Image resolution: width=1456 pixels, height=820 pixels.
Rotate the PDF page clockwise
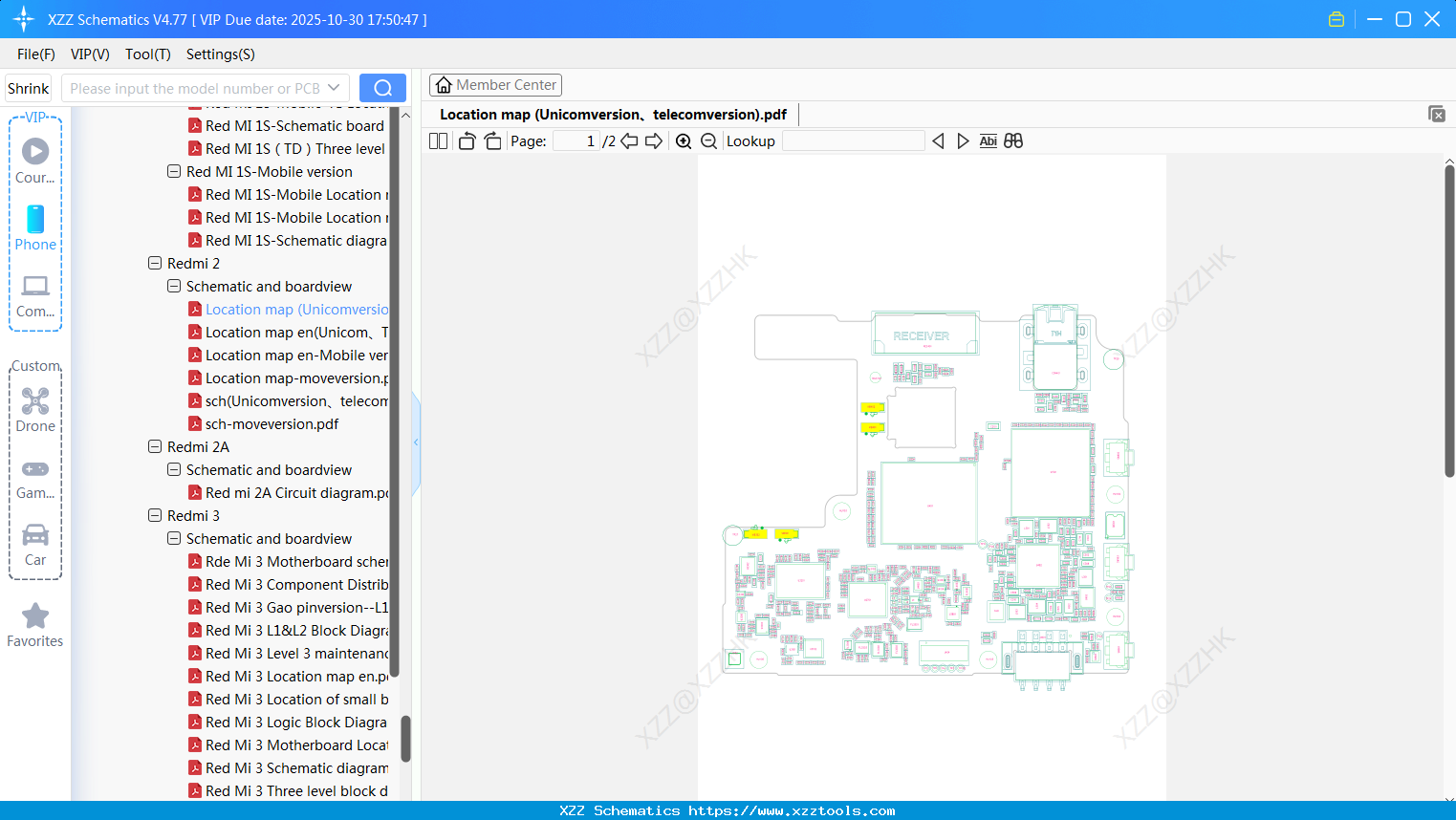[492, 140]
